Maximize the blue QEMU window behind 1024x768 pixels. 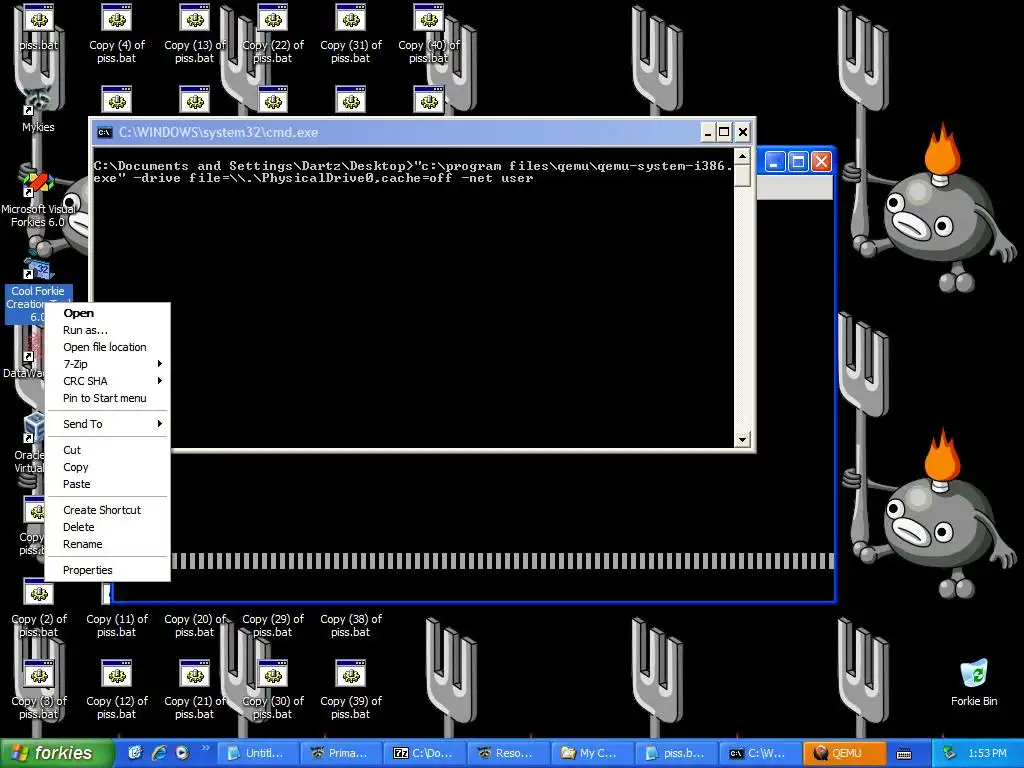pos(798,161)
